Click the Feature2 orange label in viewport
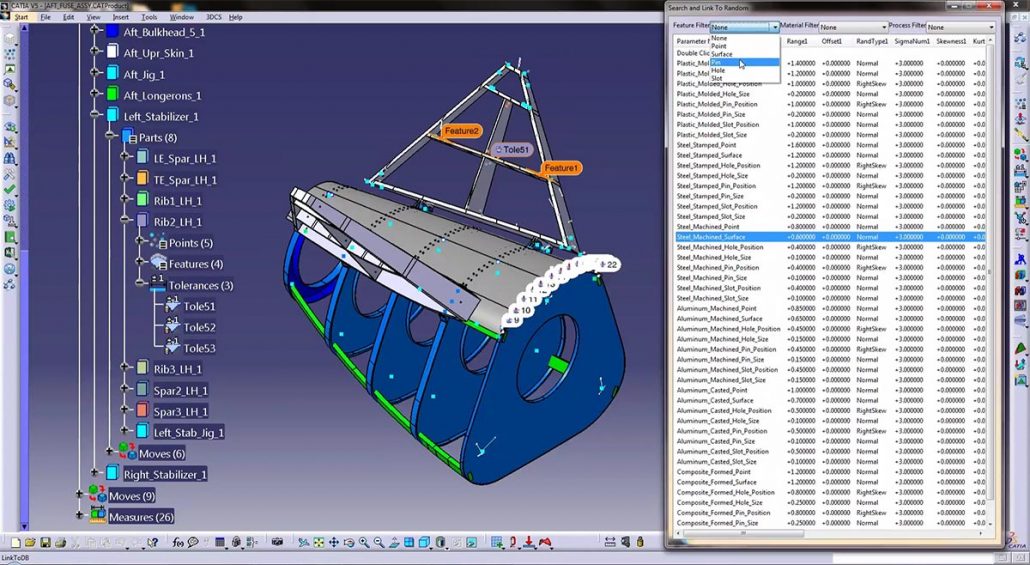 (461, 131)
